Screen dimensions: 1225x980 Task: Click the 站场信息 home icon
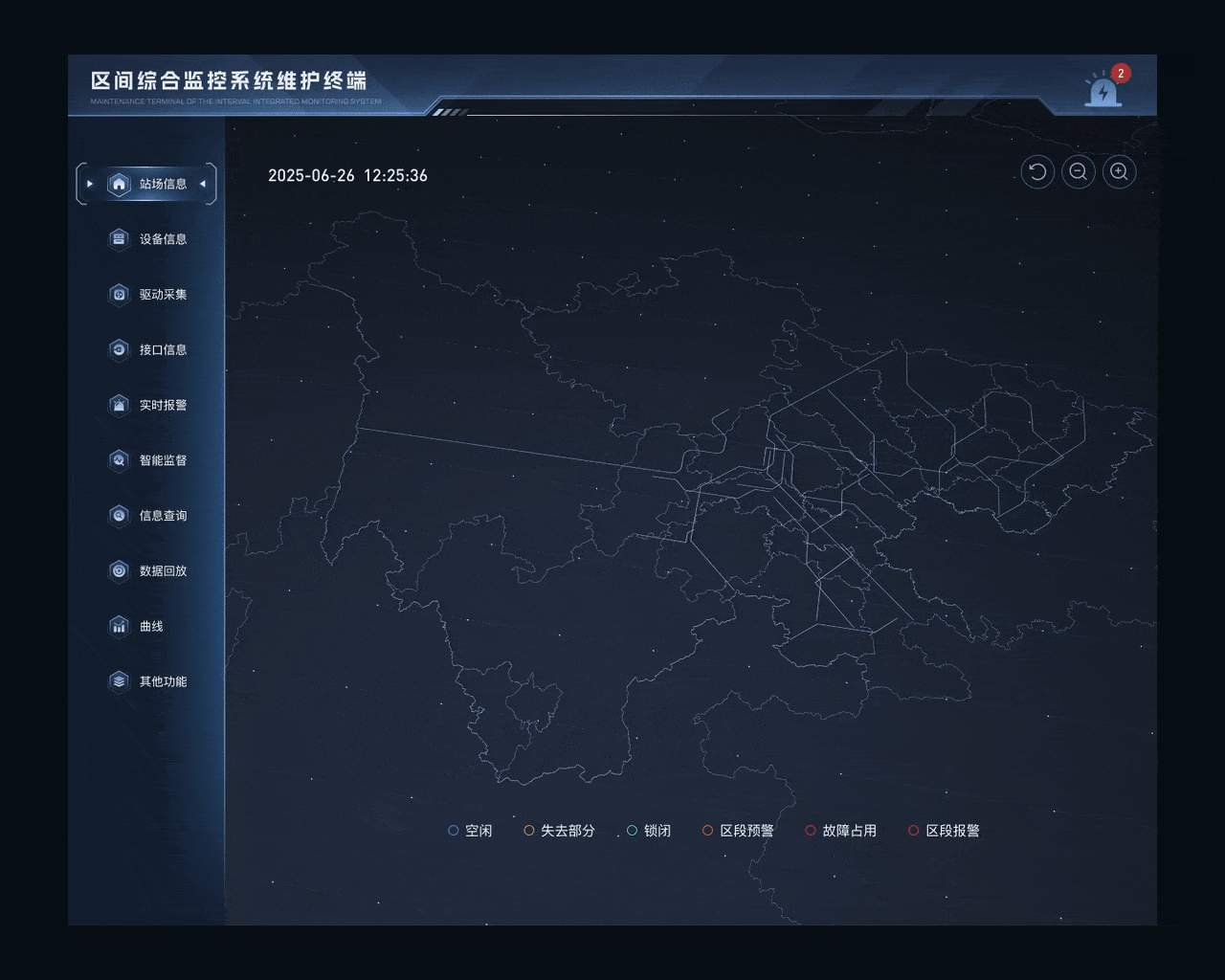119,184
